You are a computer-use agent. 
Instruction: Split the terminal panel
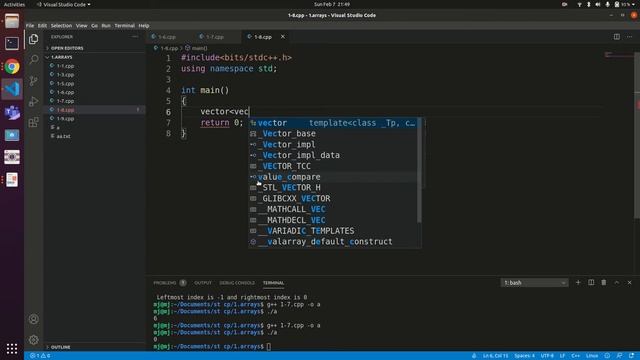click(x=591, y=282)
